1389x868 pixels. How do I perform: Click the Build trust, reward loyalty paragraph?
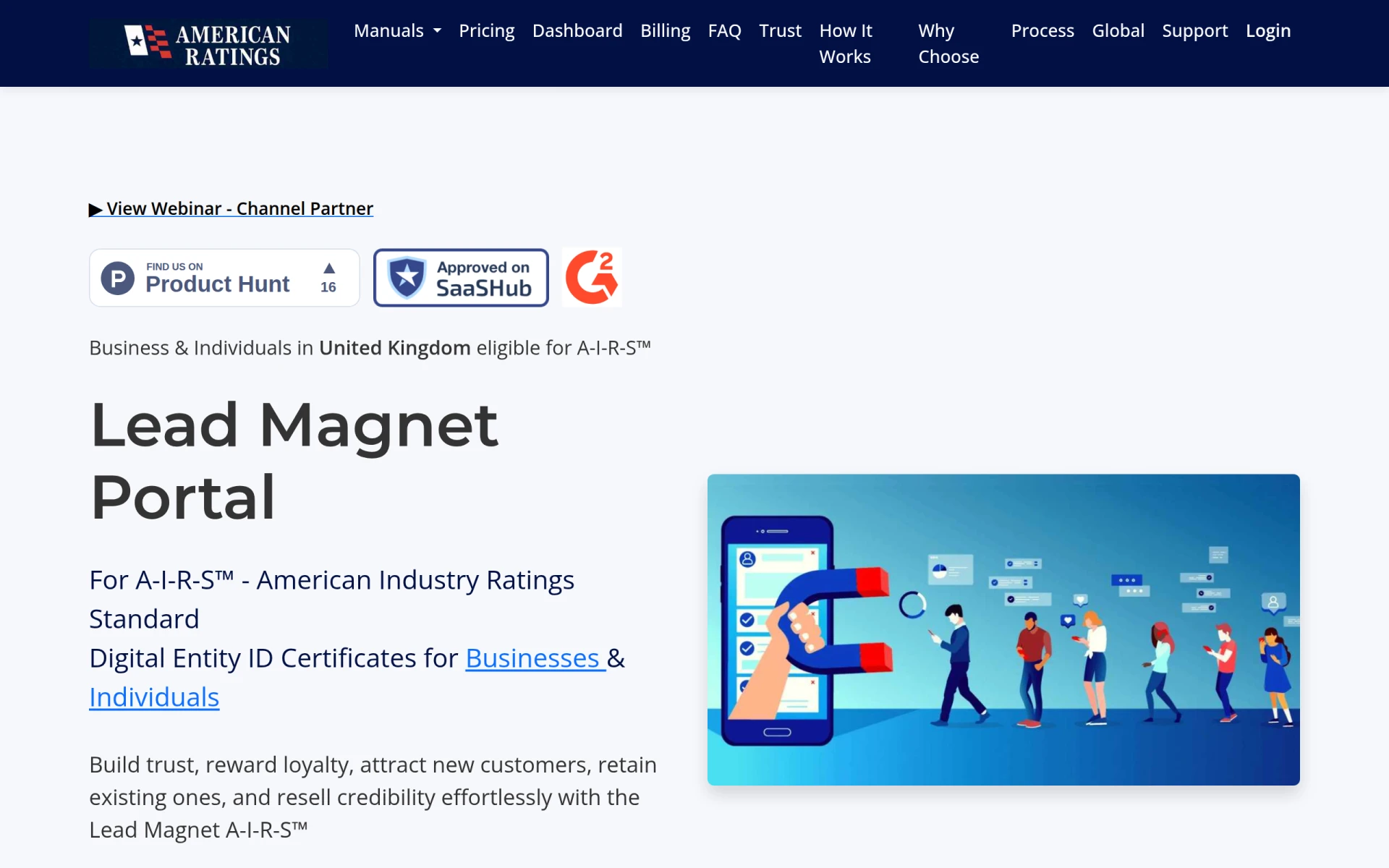373,797
